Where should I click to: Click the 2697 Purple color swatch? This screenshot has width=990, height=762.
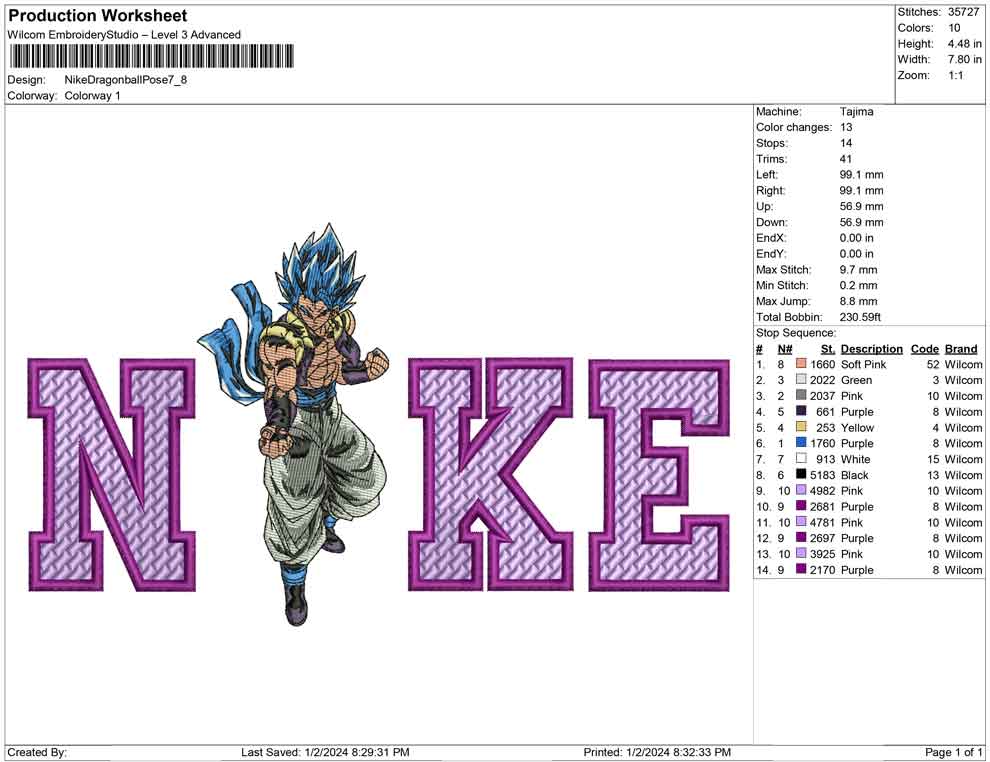[801, 537]
